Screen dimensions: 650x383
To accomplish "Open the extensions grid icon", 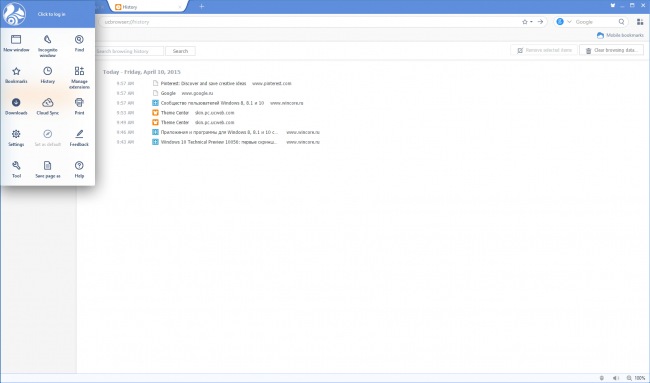I will pyautogui.click(x=640, y=22).
